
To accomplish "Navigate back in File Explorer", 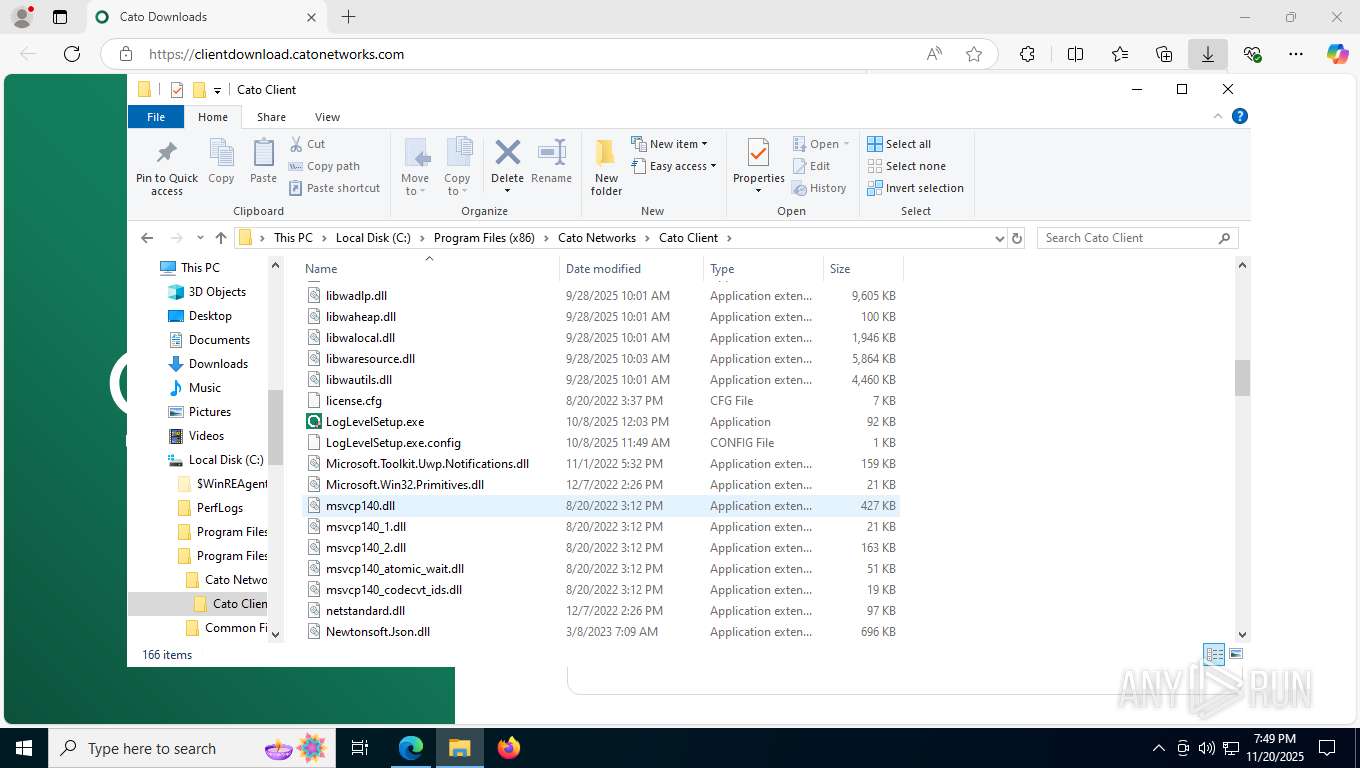I will pos(147,238).
